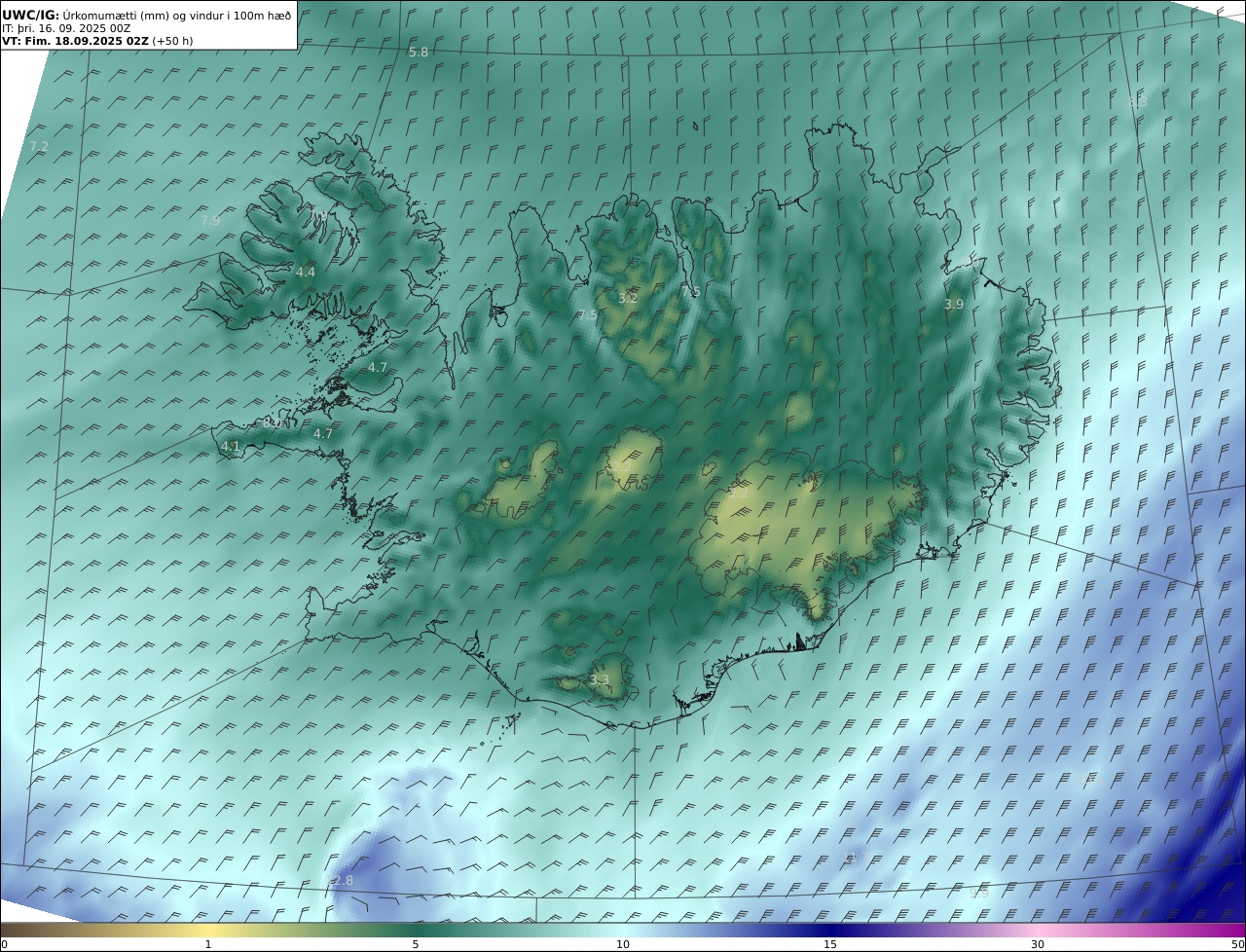
Task: Click the 15 tick label on the colorbar
Action: 830,944
